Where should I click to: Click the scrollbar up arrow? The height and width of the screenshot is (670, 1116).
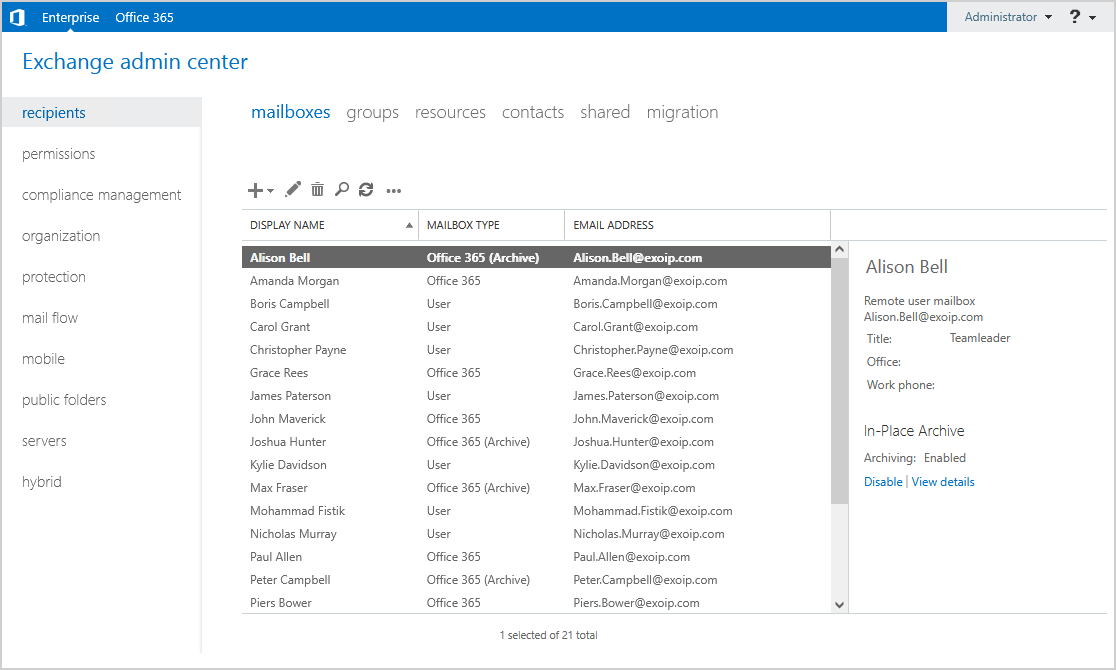click(840, 250)
